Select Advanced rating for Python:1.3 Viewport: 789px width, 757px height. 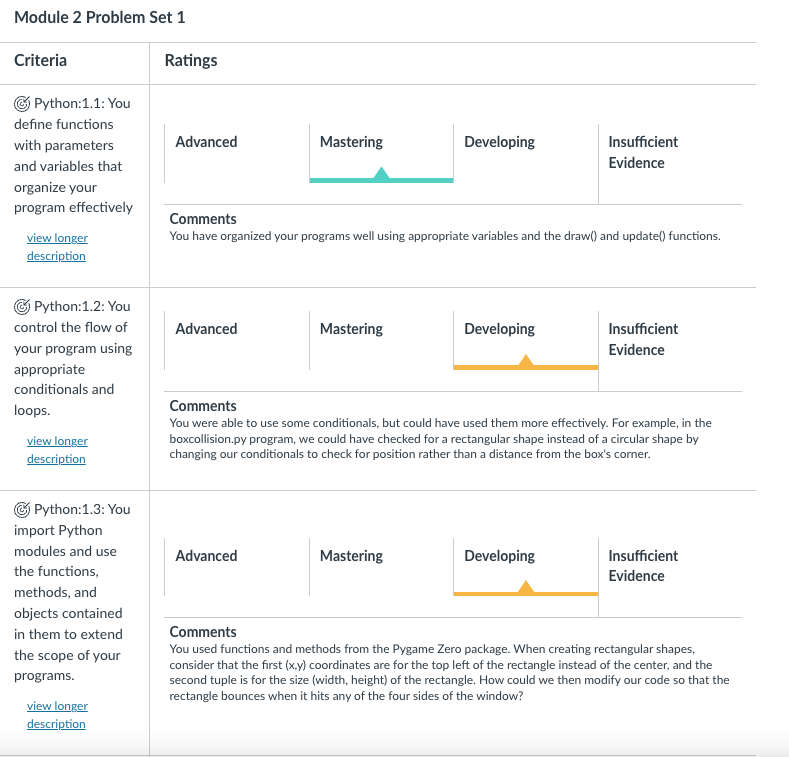[x=206, y=556]
